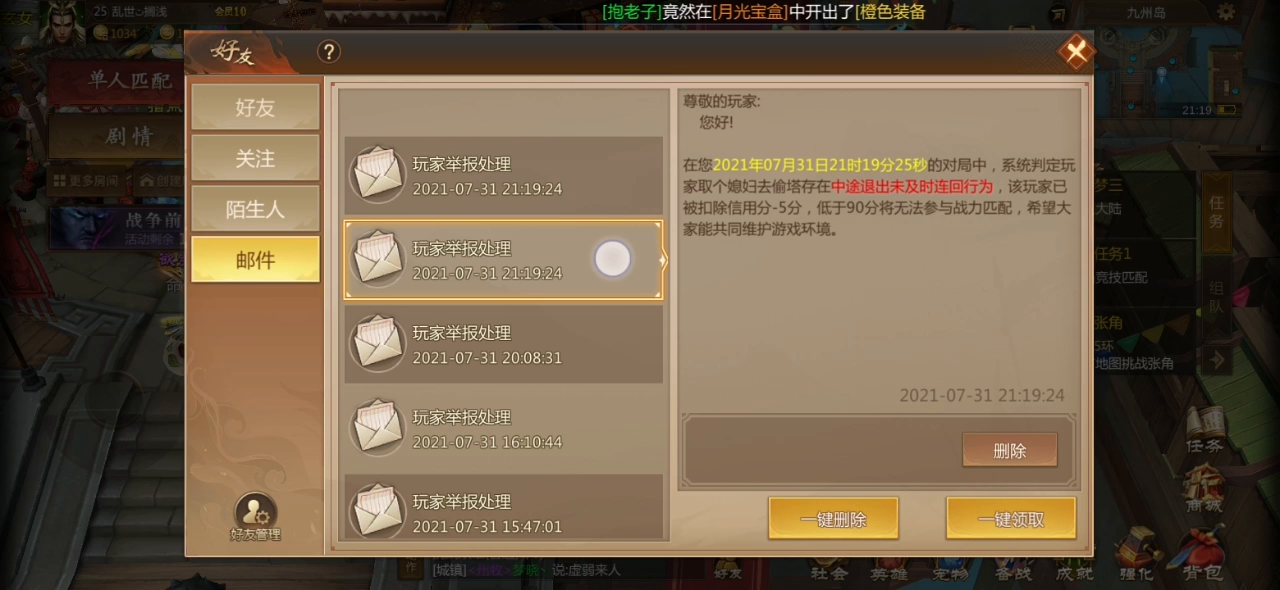
Task: Select highlighted 玩家举报处理 mail entry
Action: tap(503, 260)
